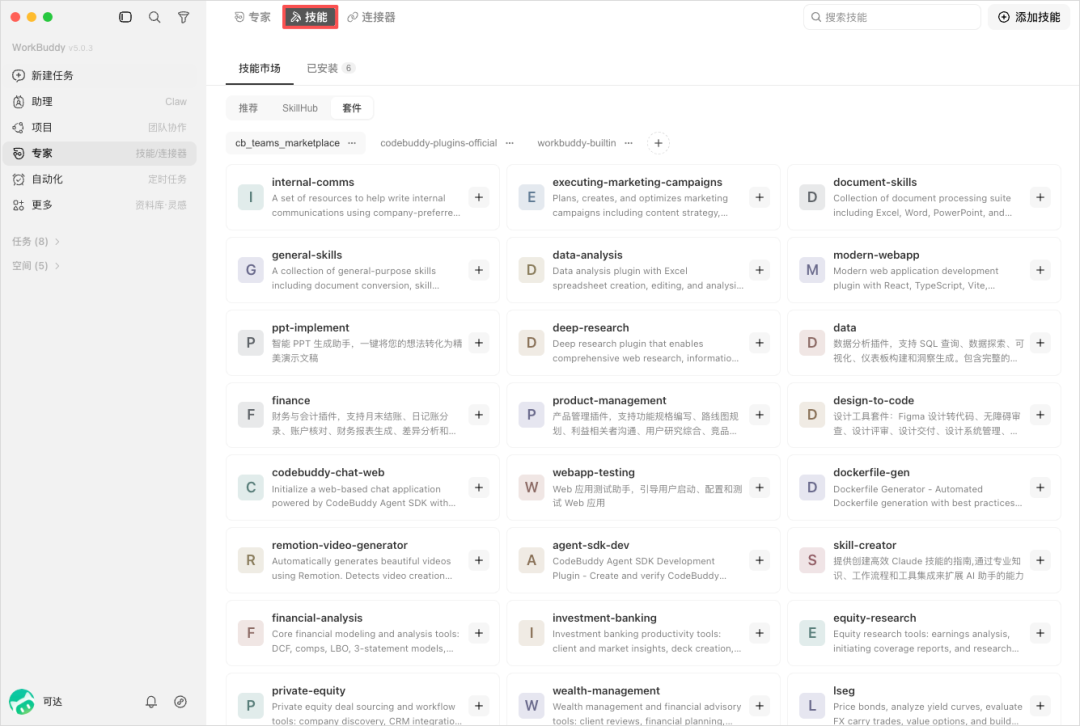Click the 可达 user avatar

22,701
